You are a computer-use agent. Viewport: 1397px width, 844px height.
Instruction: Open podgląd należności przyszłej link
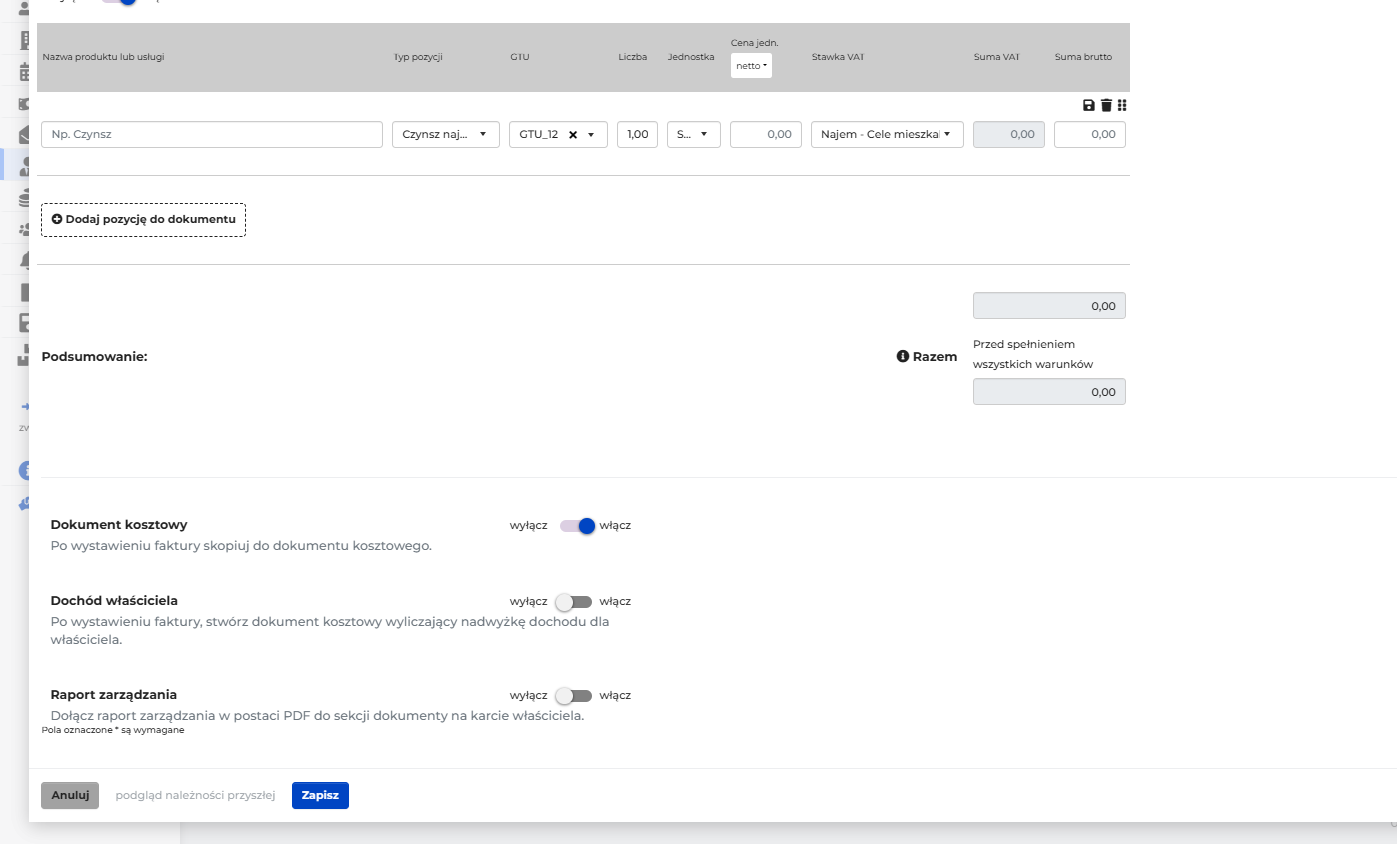pyautogui.click(x=195, y=796)
